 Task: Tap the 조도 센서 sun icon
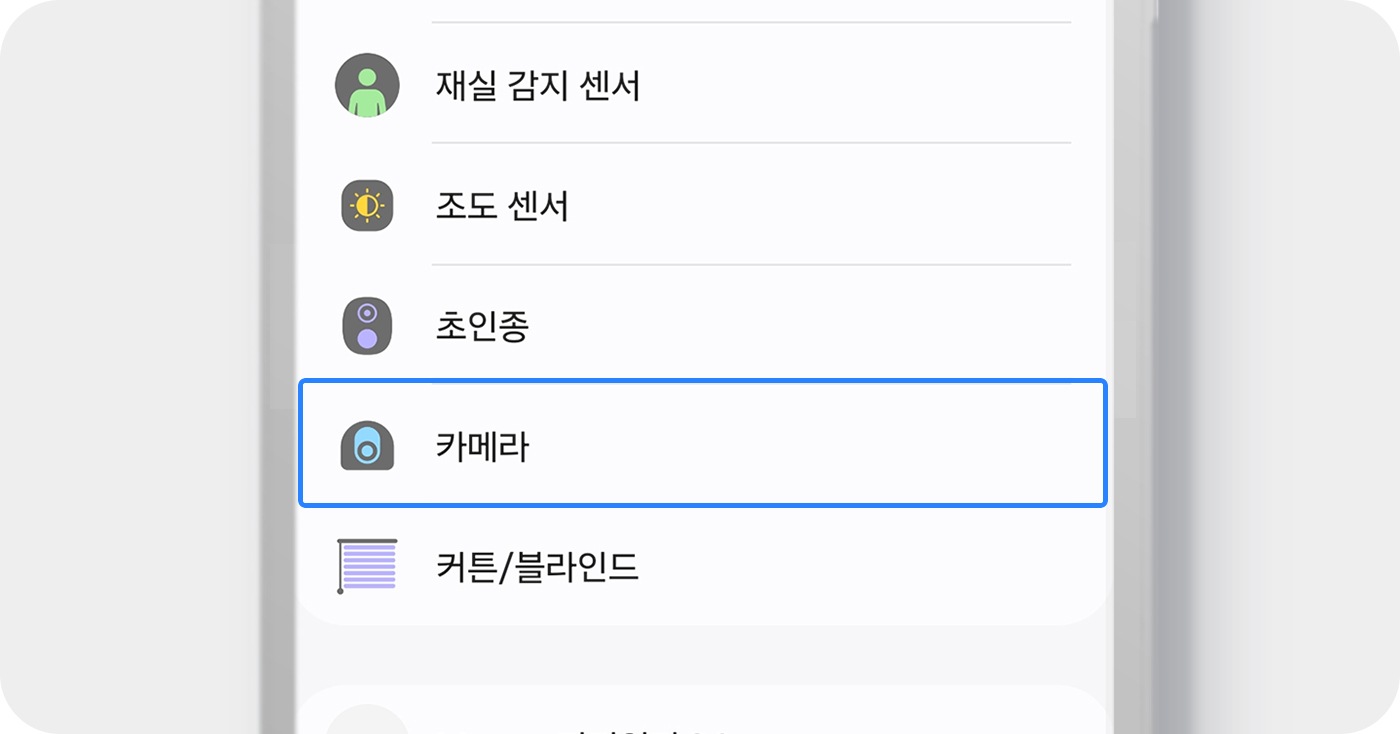[x=367, y=206]
